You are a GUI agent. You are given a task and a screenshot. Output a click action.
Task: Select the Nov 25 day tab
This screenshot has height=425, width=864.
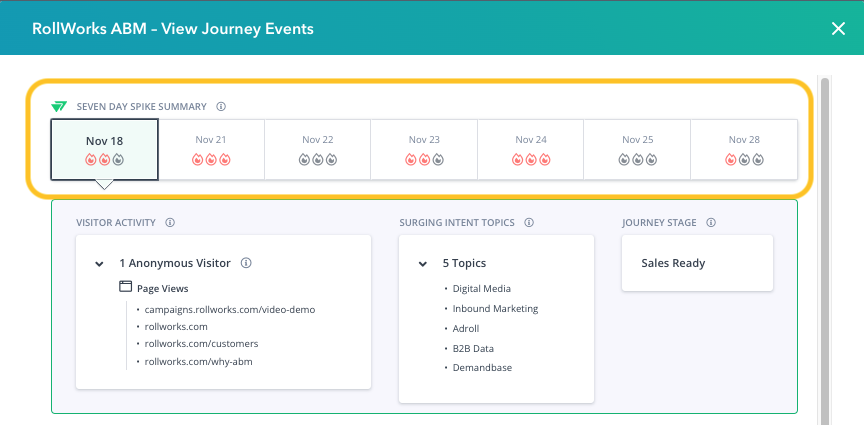[638, 149]
